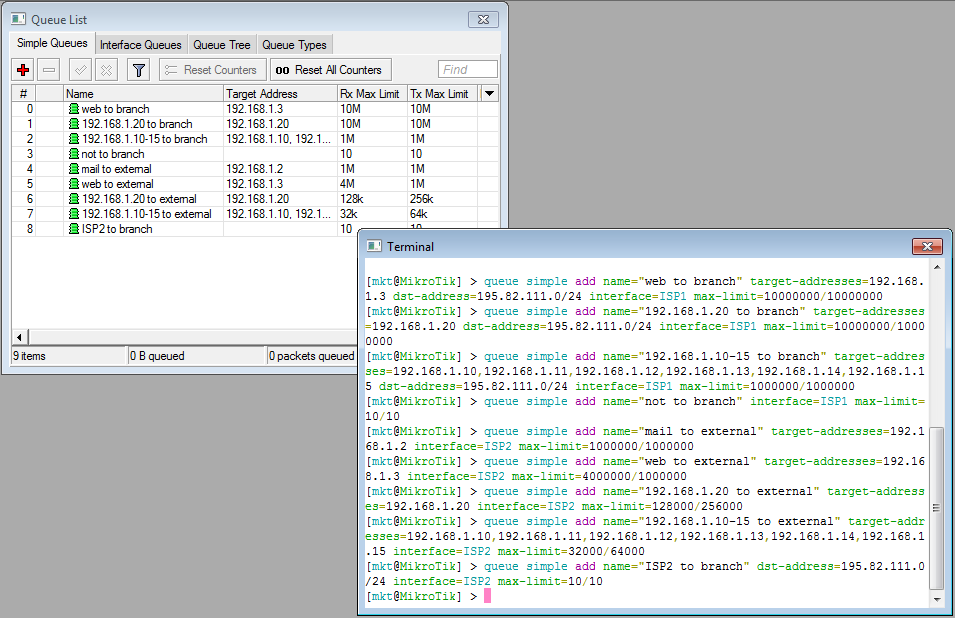
Task: Close the Queue List window
Action: (483, 19)
